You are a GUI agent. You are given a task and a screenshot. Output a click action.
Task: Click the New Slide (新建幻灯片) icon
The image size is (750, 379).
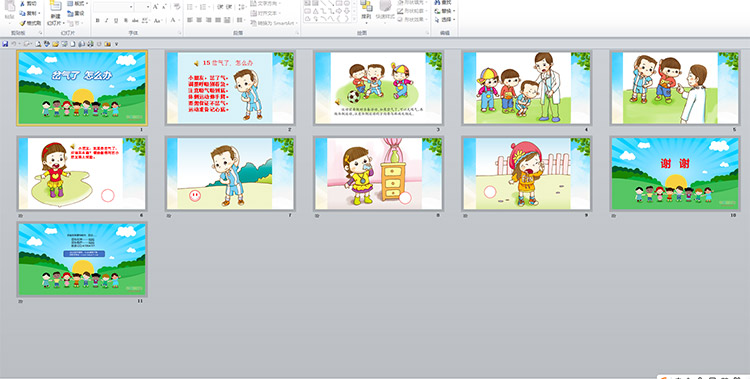pos(55,7)
